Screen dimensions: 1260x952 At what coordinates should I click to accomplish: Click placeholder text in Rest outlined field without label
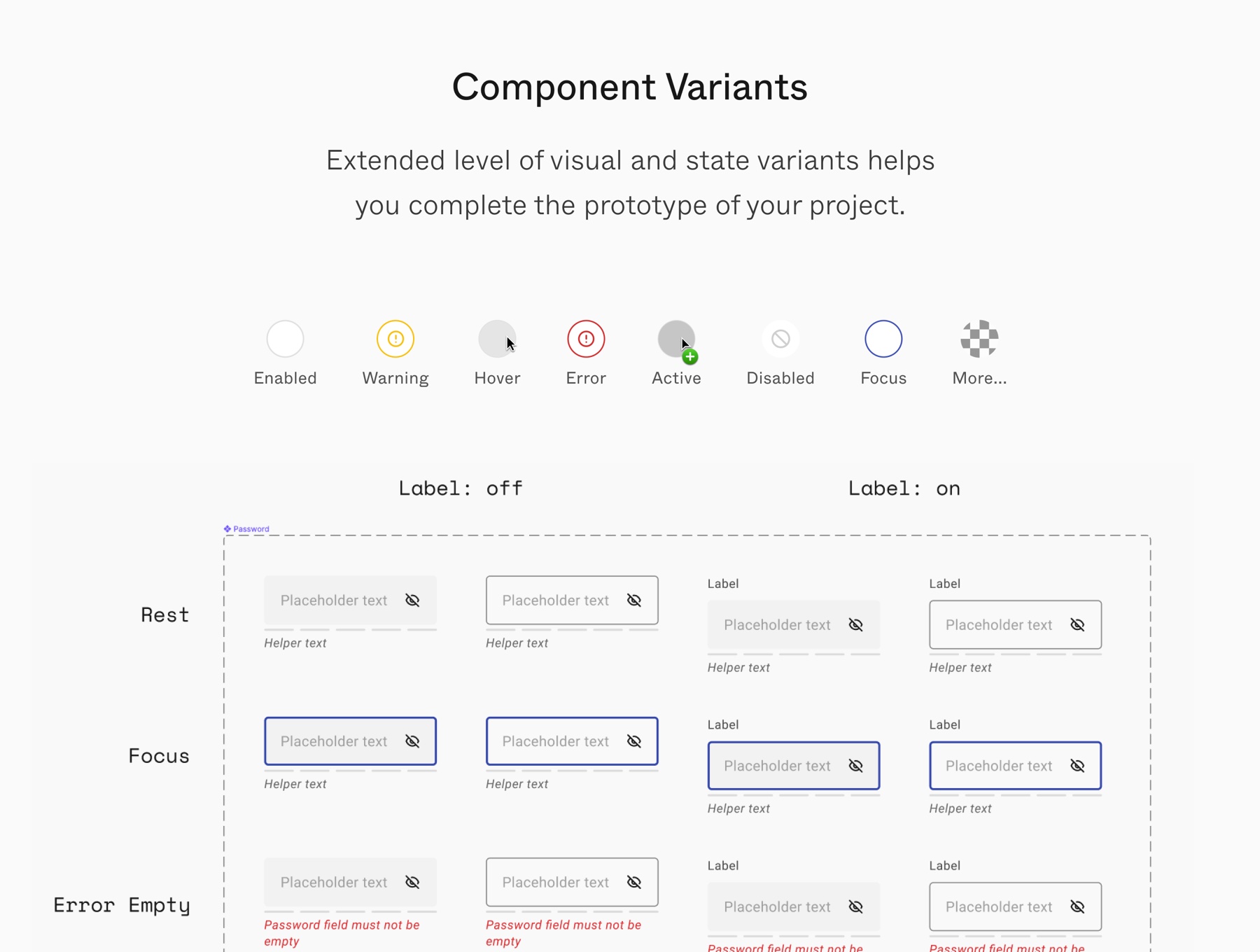click(x=555, y=601)
